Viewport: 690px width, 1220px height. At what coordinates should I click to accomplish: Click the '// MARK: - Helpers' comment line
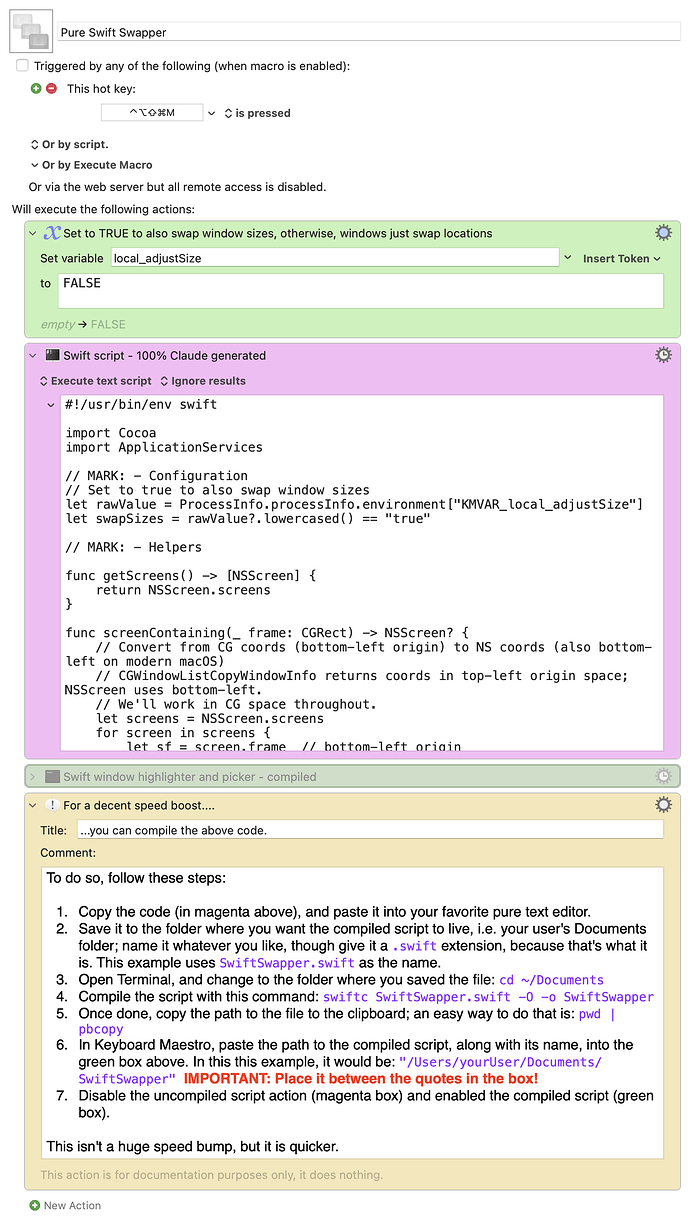(134, 547)
